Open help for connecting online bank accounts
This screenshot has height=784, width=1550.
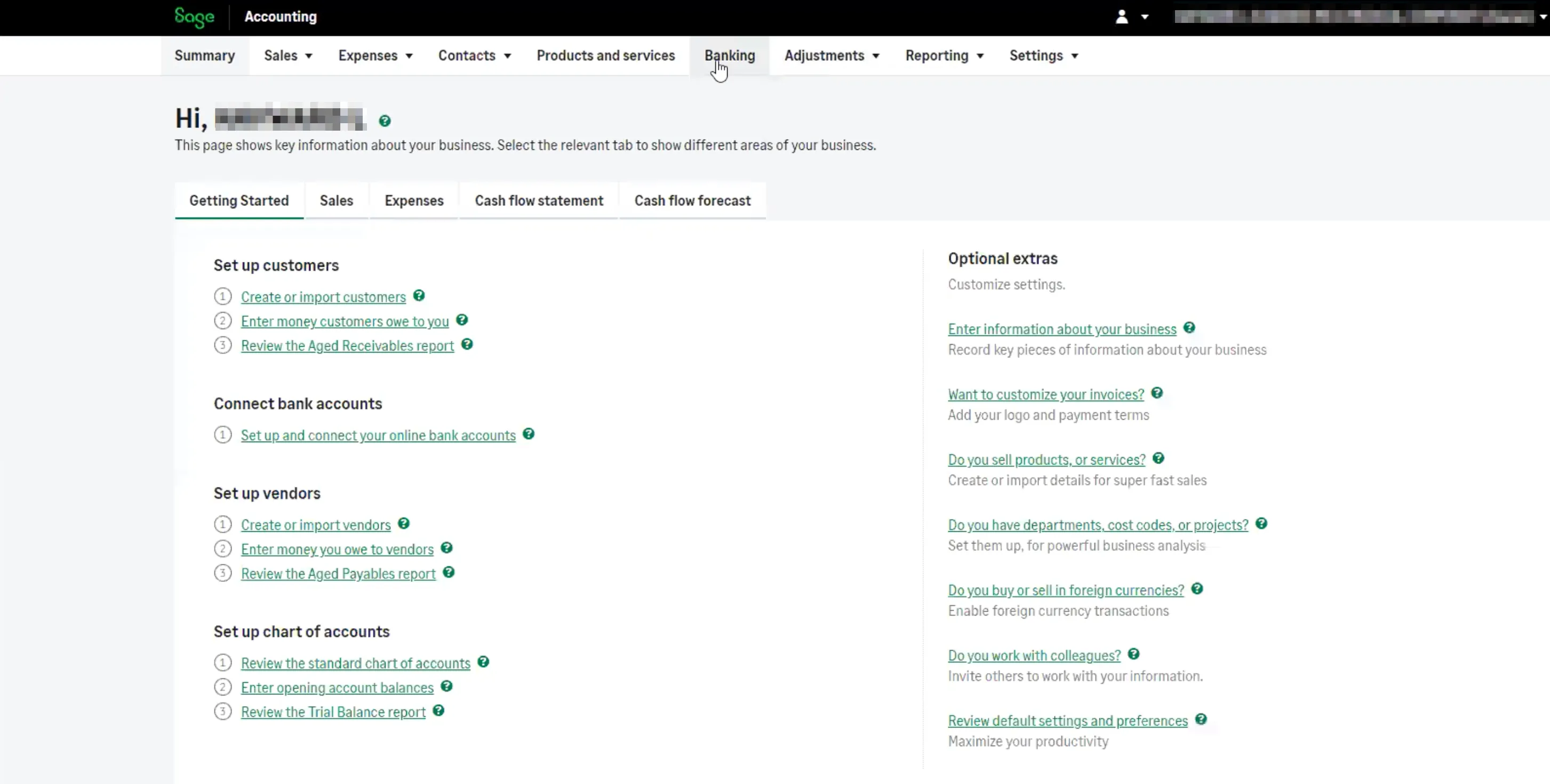(529, 434)
